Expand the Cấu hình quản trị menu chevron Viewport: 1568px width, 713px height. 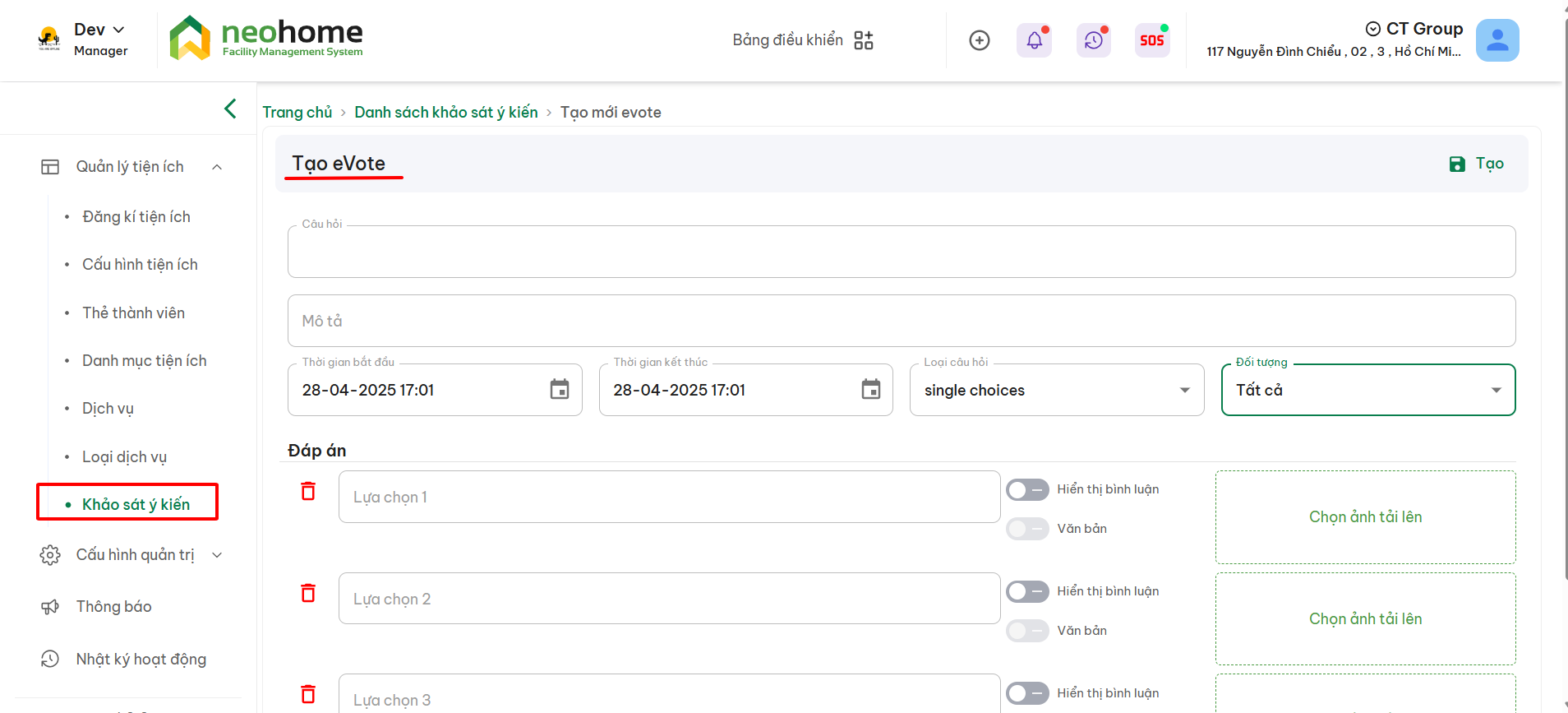pos(217,555)
